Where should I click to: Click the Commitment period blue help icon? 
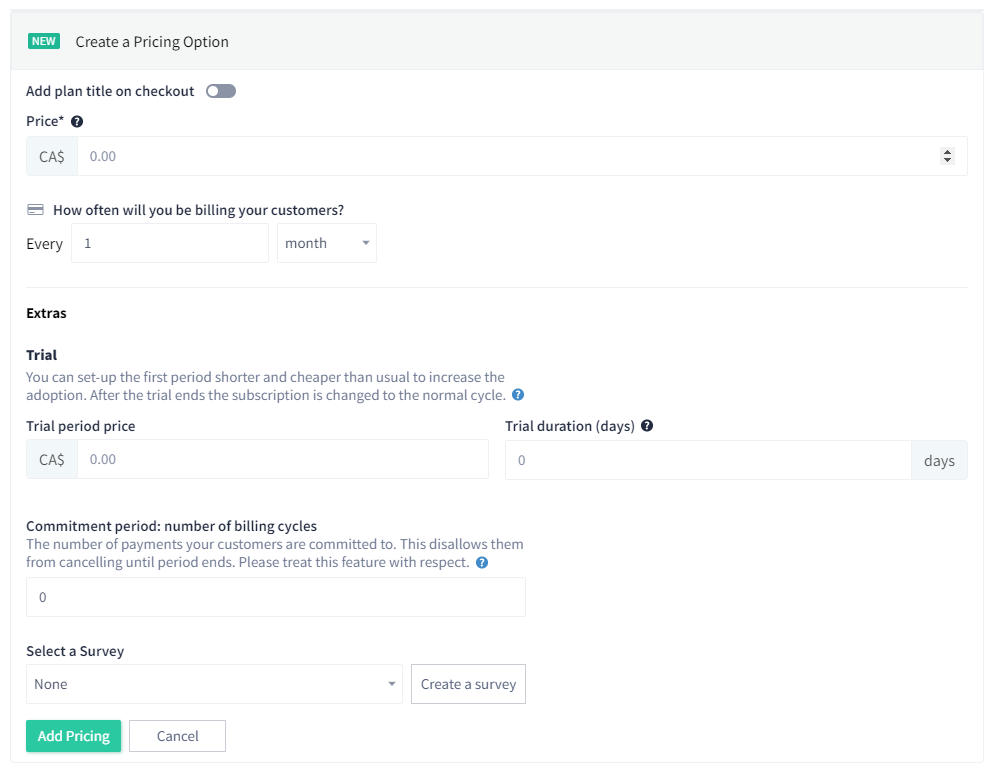[x=482, y=563]
